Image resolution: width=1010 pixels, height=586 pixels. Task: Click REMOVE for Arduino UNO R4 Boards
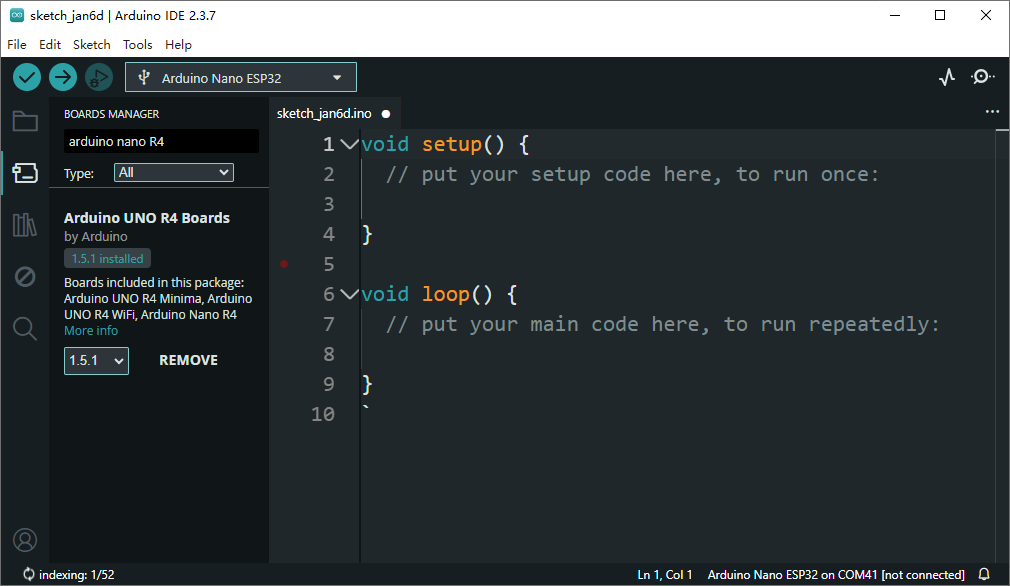(x=188, y=360)
